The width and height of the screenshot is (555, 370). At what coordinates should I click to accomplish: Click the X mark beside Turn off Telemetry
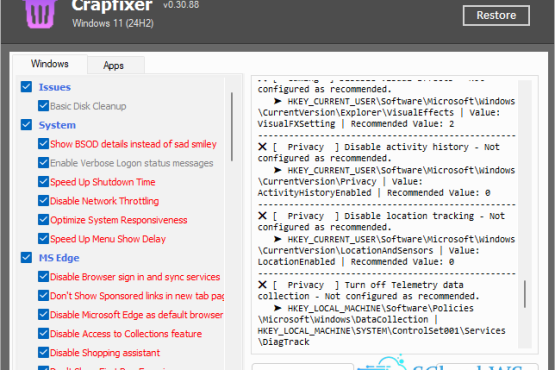[262, 285]
